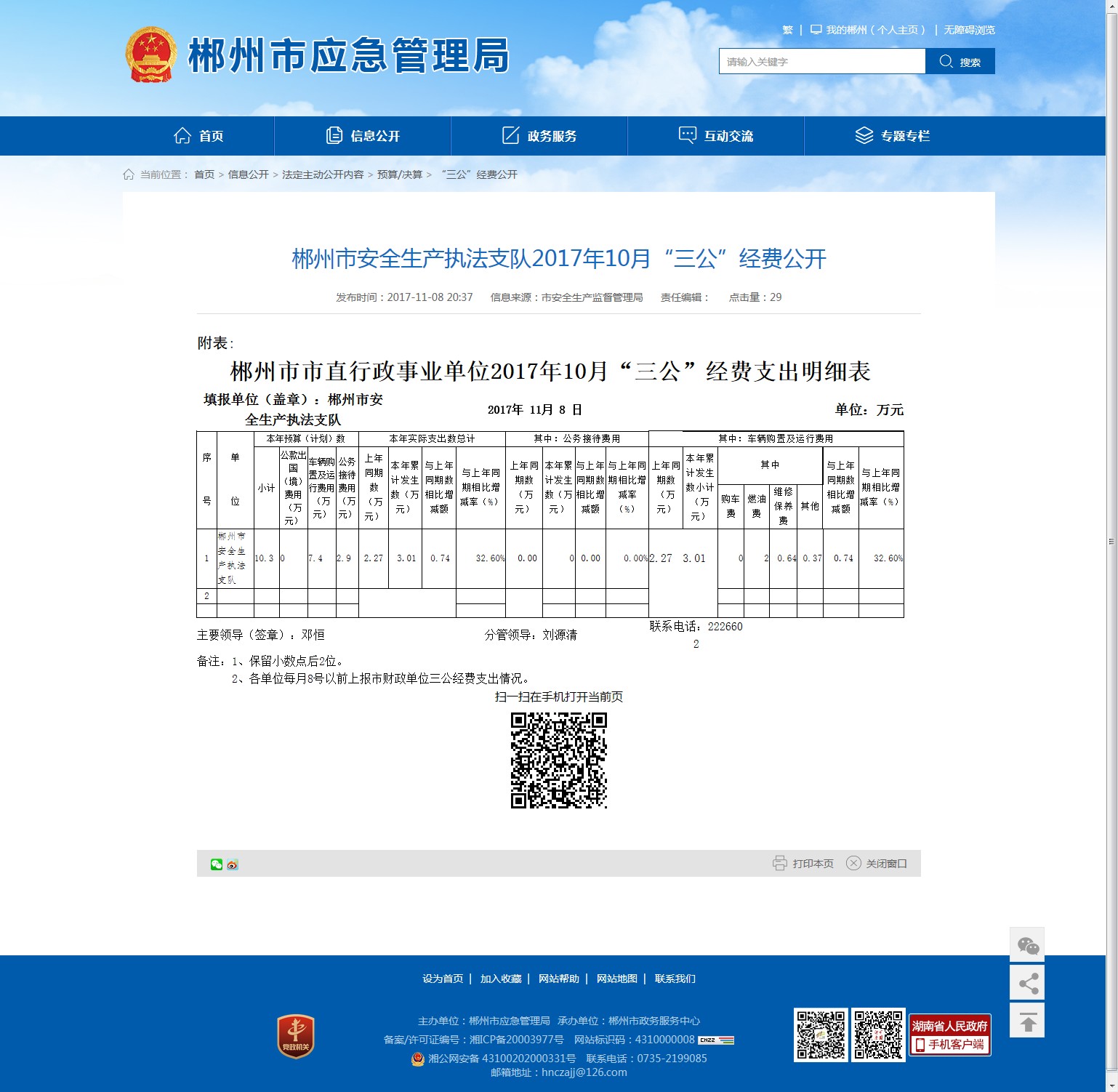Click the breadcrumb home icon
This screenshot has width=1118, height=1092.
click(129, 174)
